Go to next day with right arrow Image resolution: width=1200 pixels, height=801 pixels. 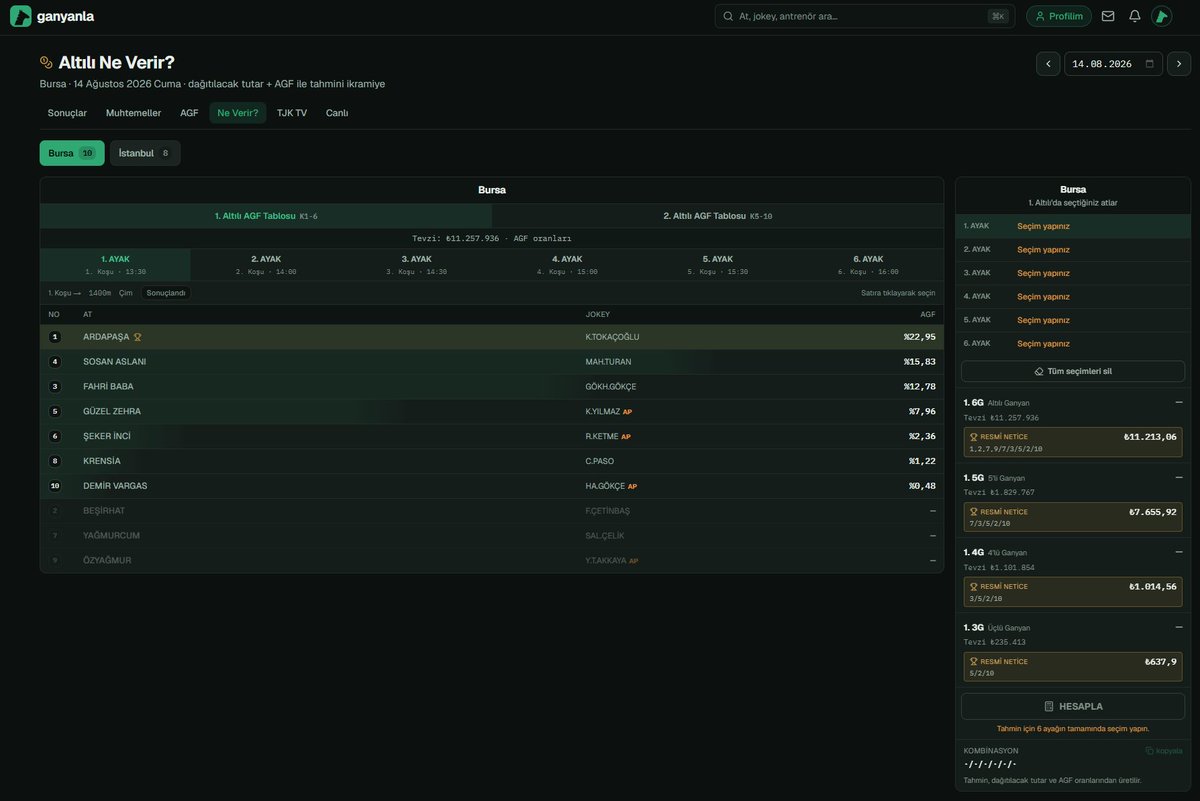coord(1178,64)
